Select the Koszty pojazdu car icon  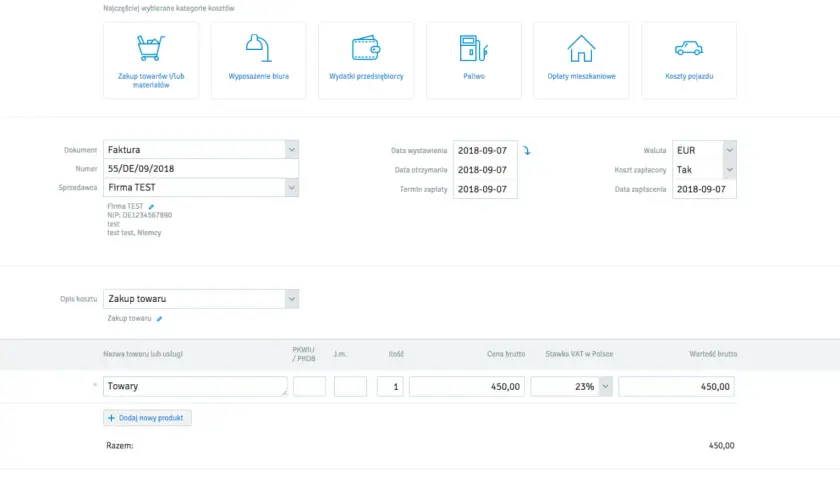tap(689, 48)
